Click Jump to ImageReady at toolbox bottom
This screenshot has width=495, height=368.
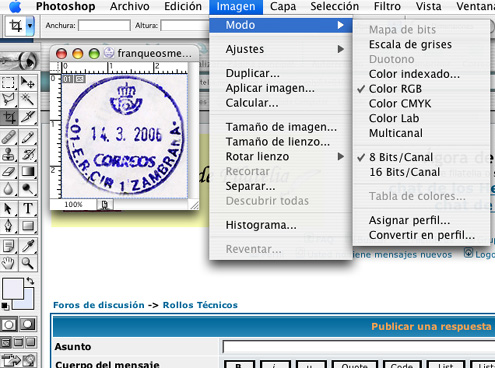tap(18, 360)
